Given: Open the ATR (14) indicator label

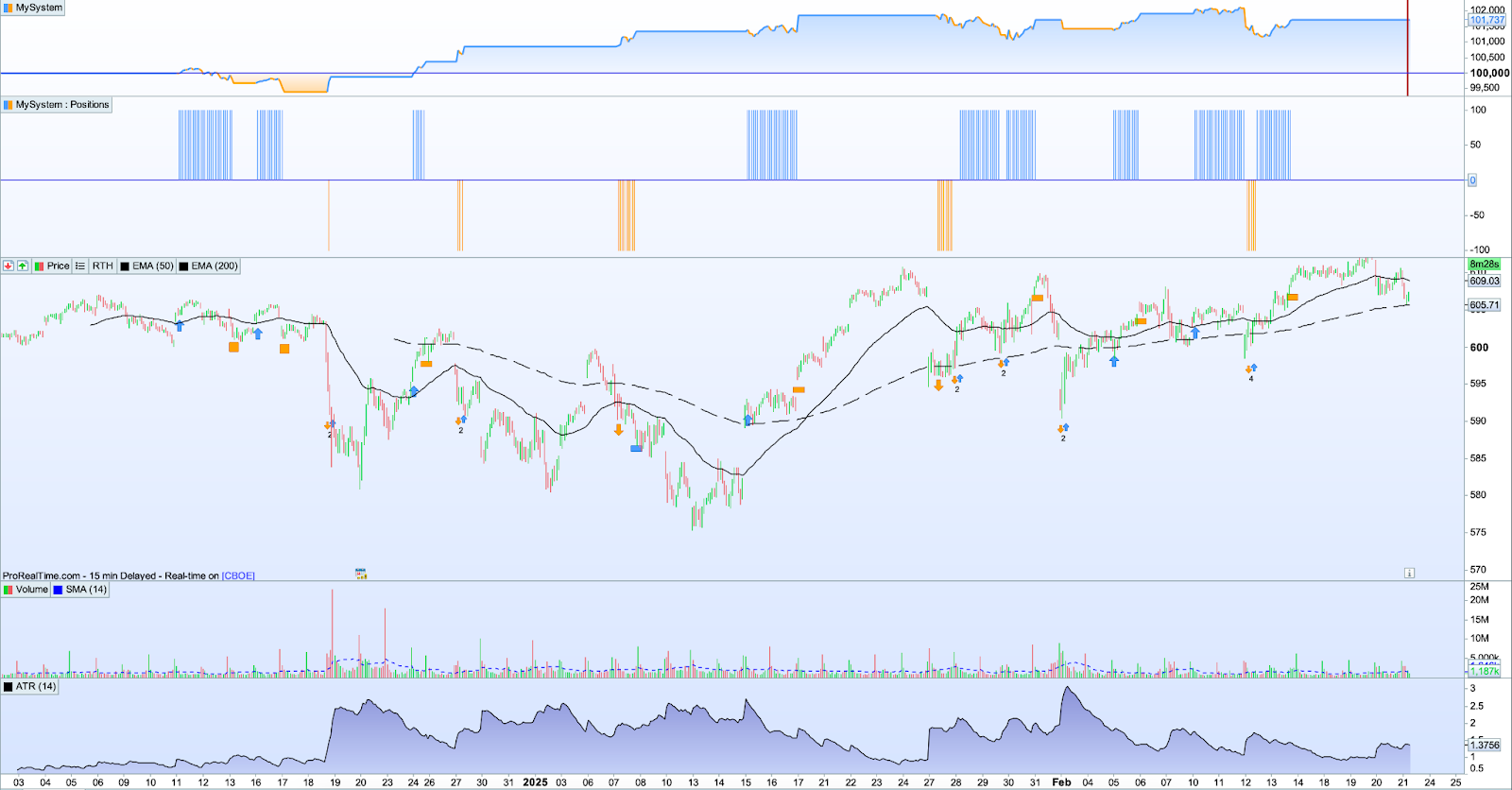Looking at the screenshot, I should pos(36,687).
